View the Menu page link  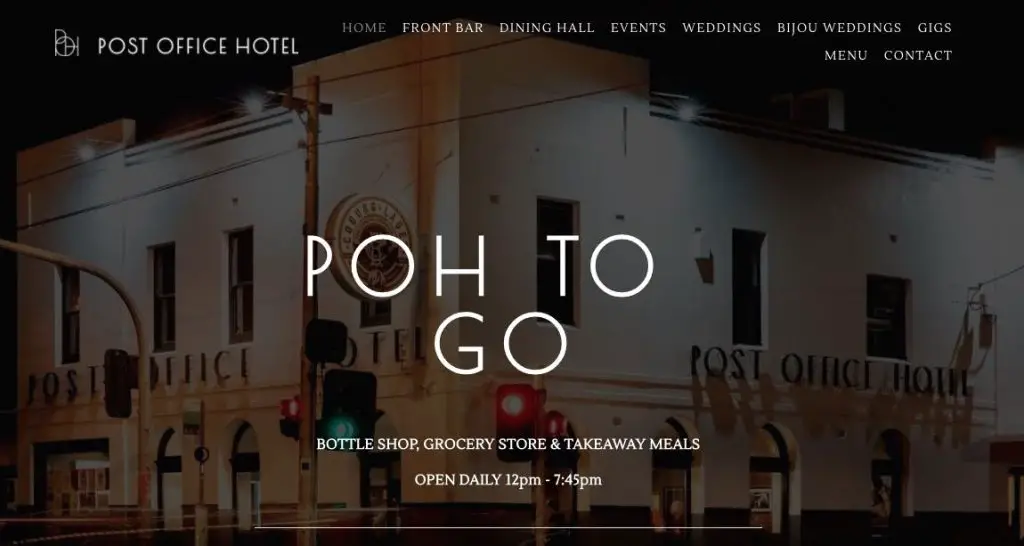tap(846, 56)
